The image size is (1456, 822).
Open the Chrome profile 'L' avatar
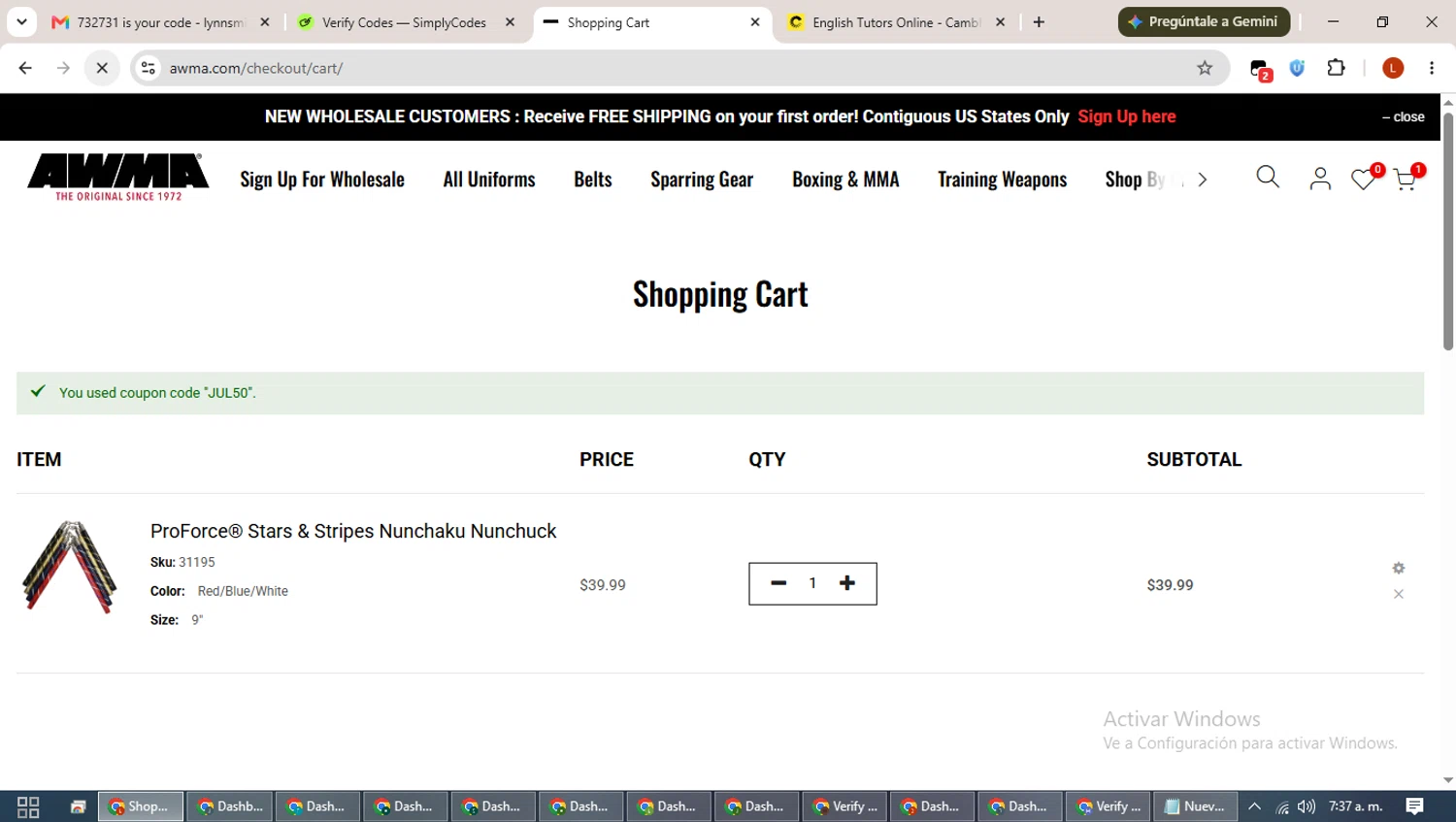pos(1393,68)
